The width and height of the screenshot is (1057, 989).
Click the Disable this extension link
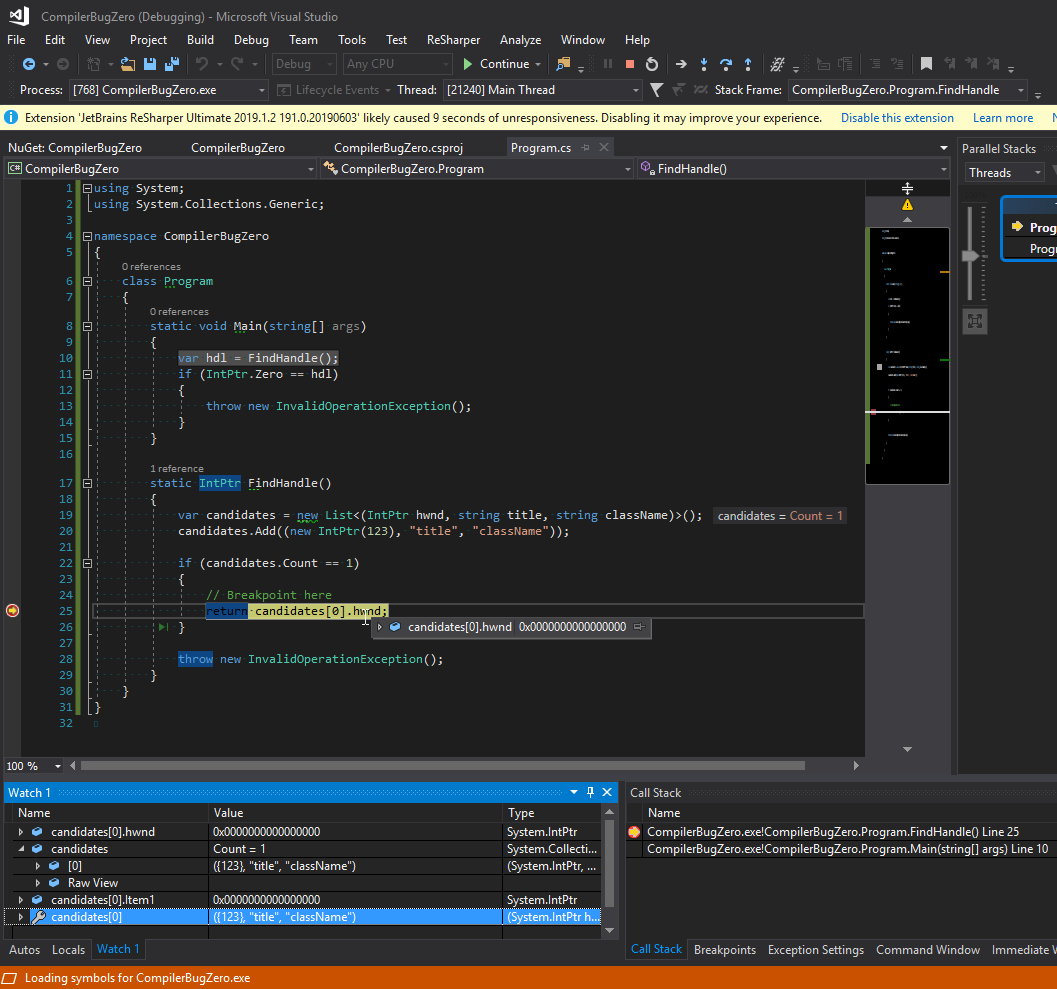tap(897, 118)
